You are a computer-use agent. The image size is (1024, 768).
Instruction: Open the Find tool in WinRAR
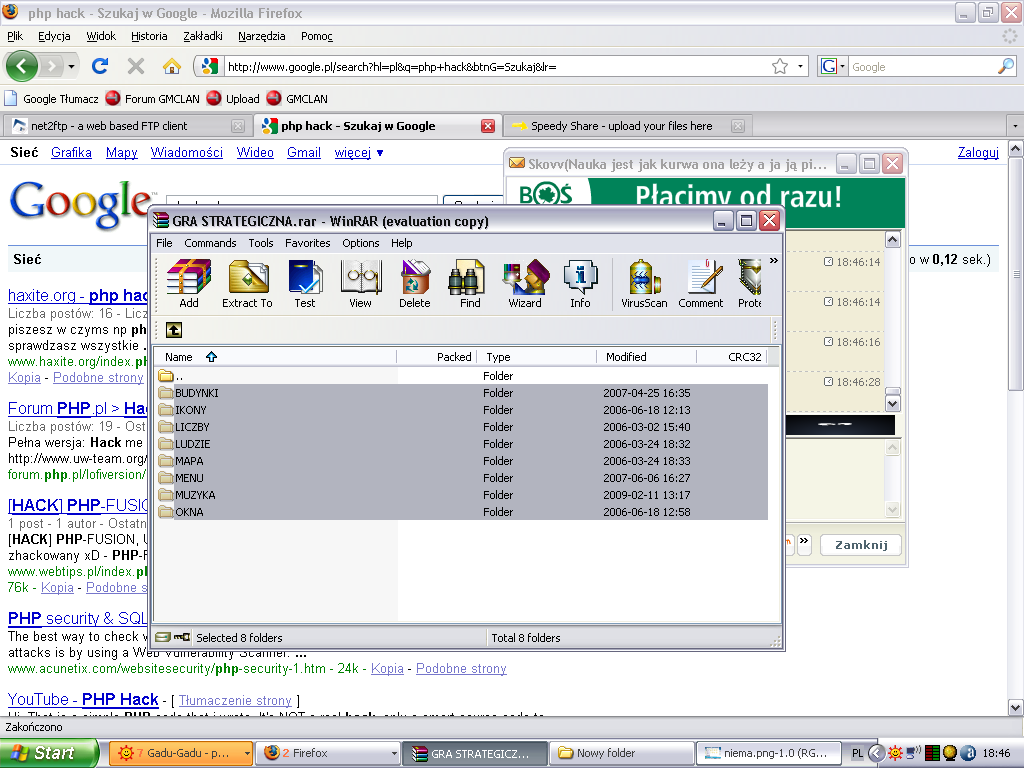point(470,282)
